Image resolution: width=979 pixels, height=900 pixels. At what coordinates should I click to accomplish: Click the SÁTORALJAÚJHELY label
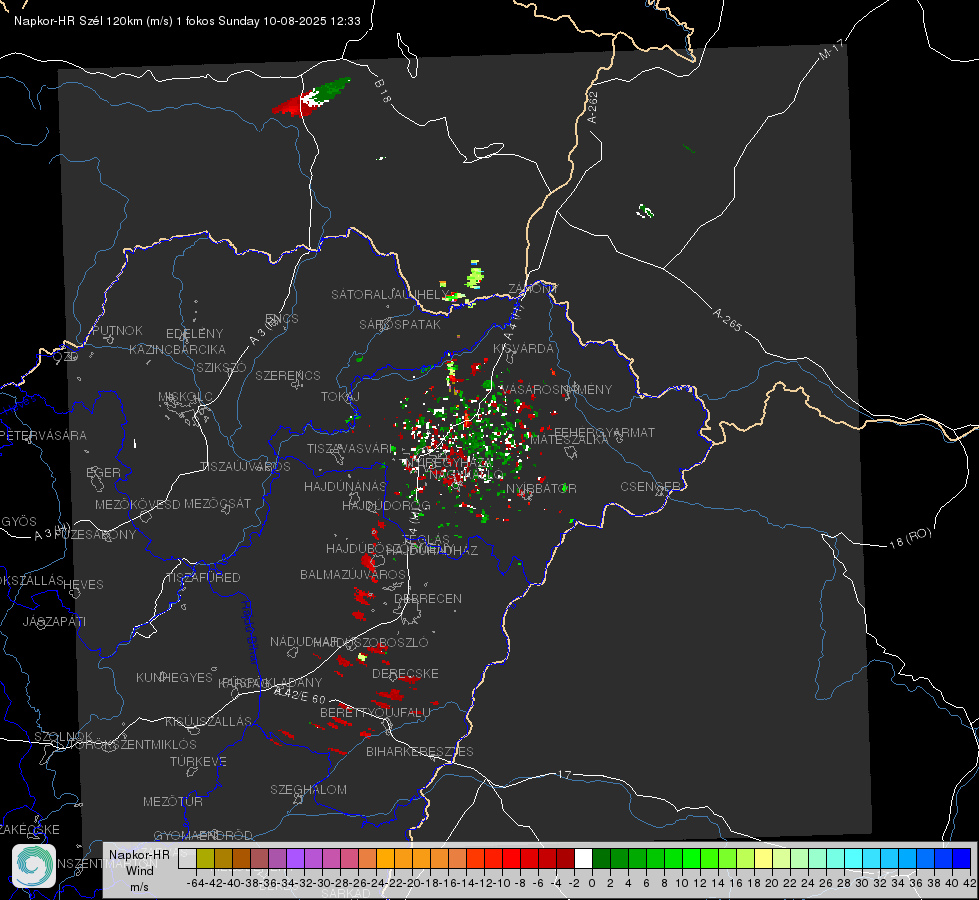click(391, 294)
